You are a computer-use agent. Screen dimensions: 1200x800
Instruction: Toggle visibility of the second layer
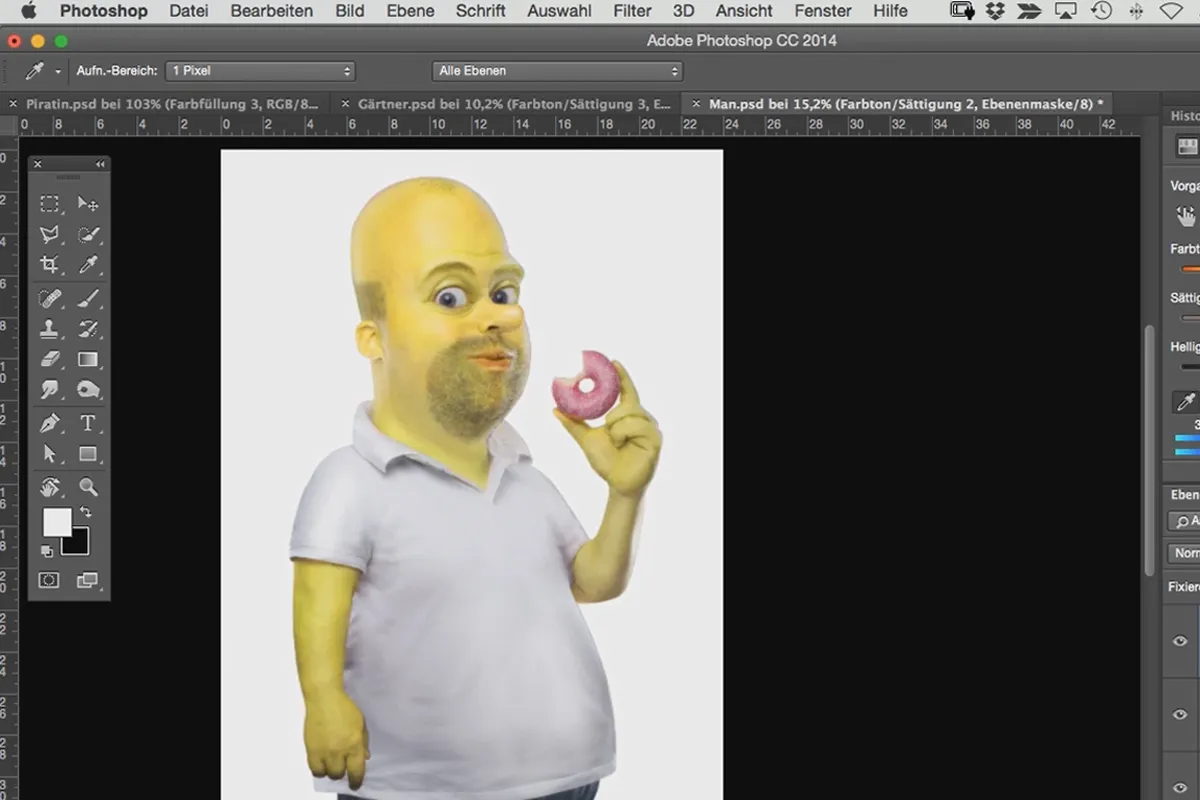[x=1181, y=714]
